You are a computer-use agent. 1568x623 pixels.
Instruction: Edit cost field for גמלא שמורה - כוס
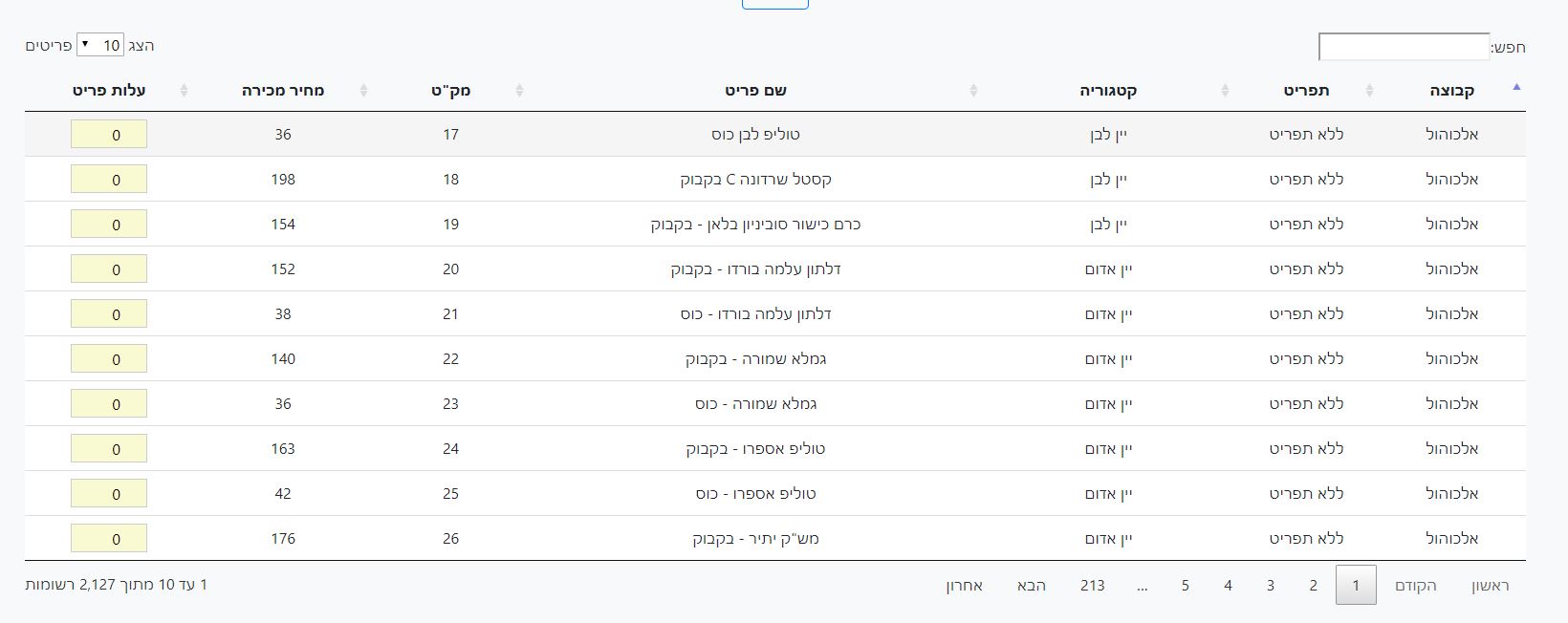click(109, 404)
